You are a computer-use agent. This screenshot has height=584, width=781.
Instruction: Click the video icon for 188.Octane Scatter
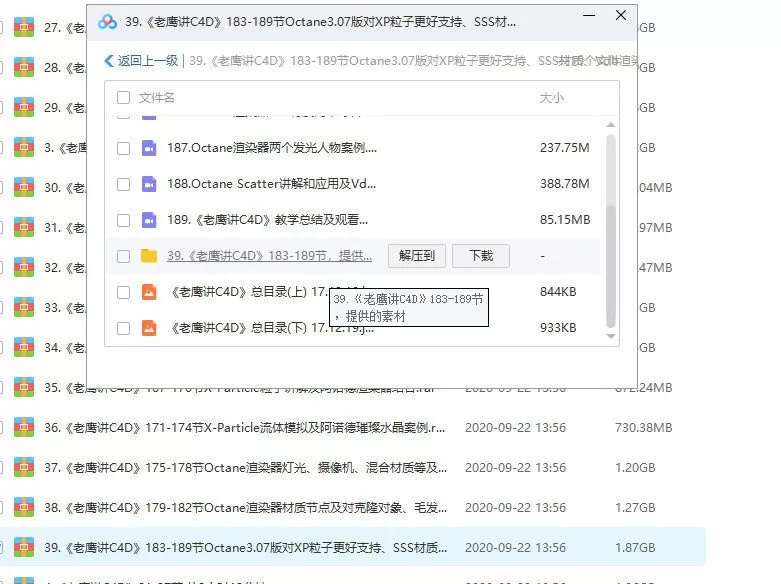point(149,184)
